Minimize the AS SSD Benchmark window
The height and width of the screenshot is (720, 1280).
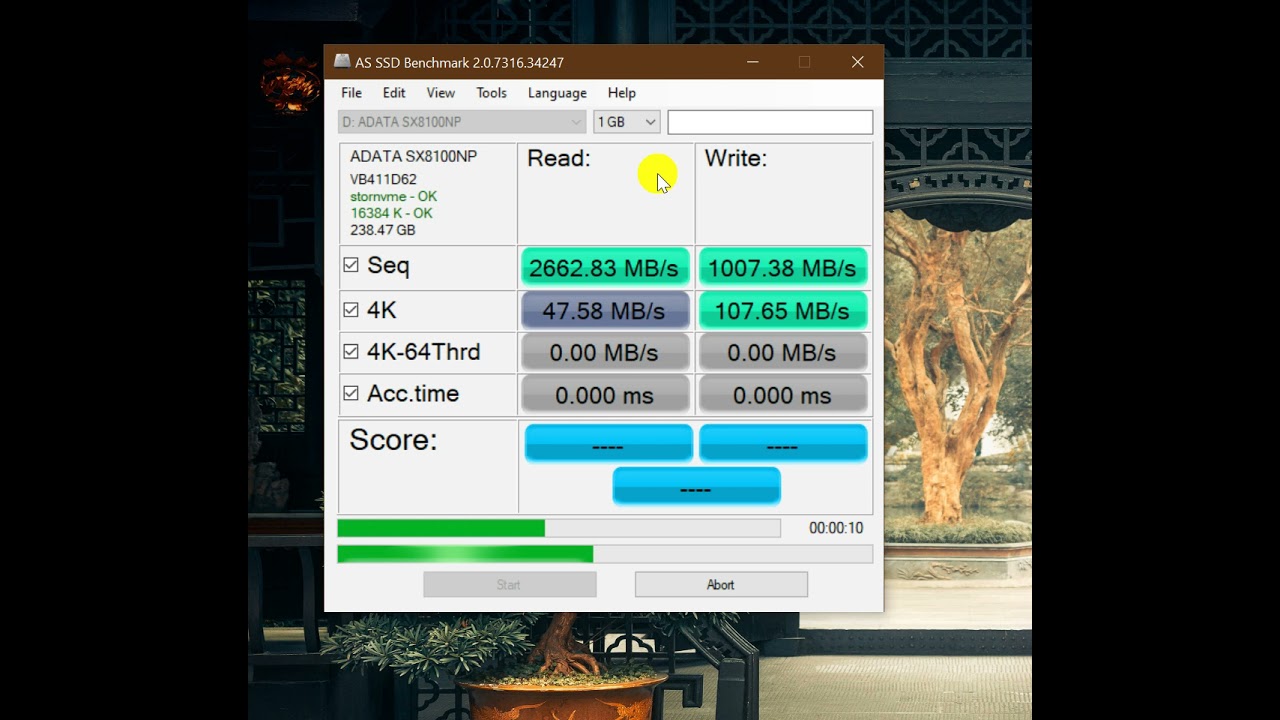tap(753, 62)
